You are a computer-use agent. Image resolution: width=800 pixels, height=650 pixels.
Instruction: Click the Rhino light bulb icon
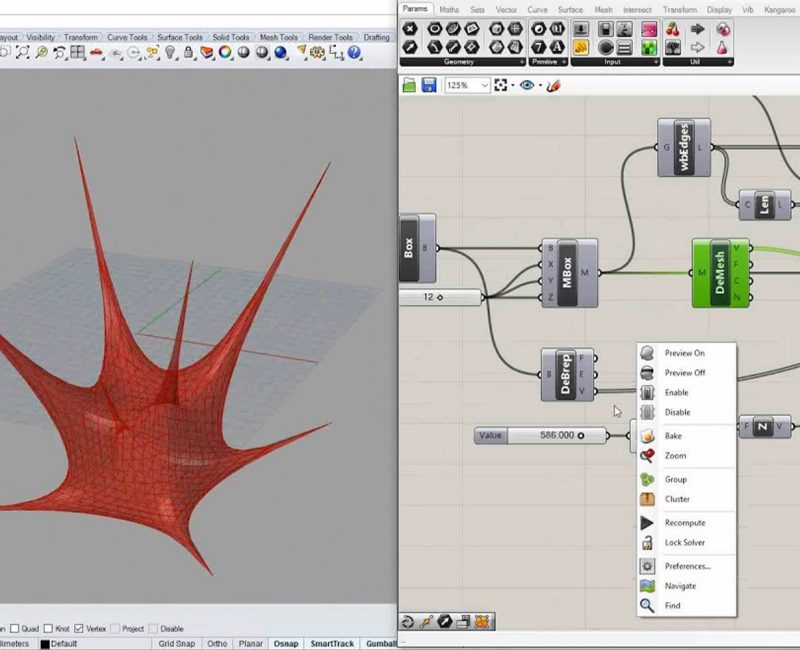coord(170,52)
